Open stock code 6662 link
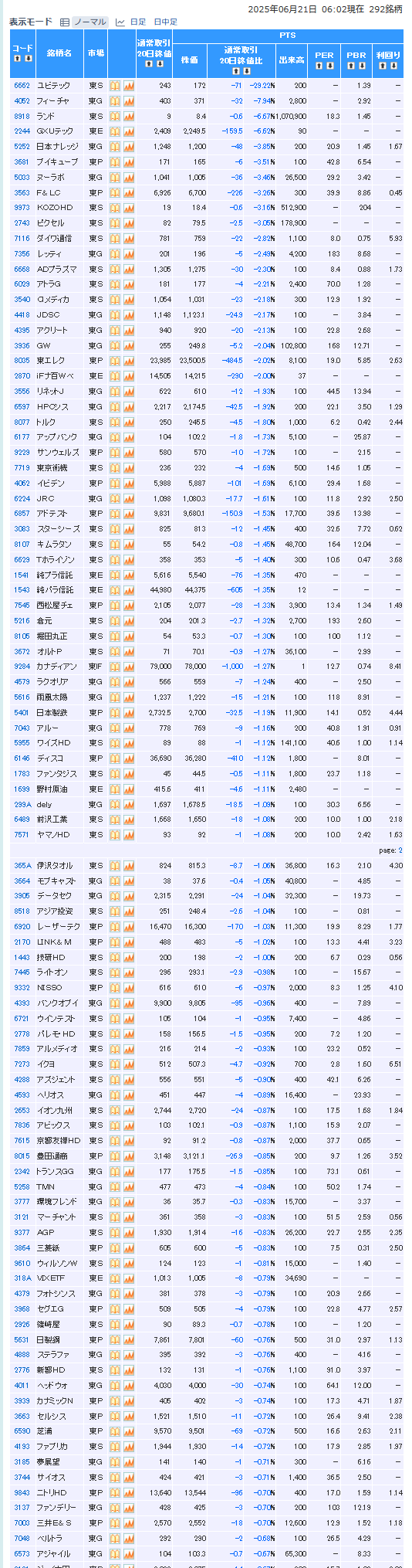This screenshot has width=412, height=1568. click(x=22, y=86)
